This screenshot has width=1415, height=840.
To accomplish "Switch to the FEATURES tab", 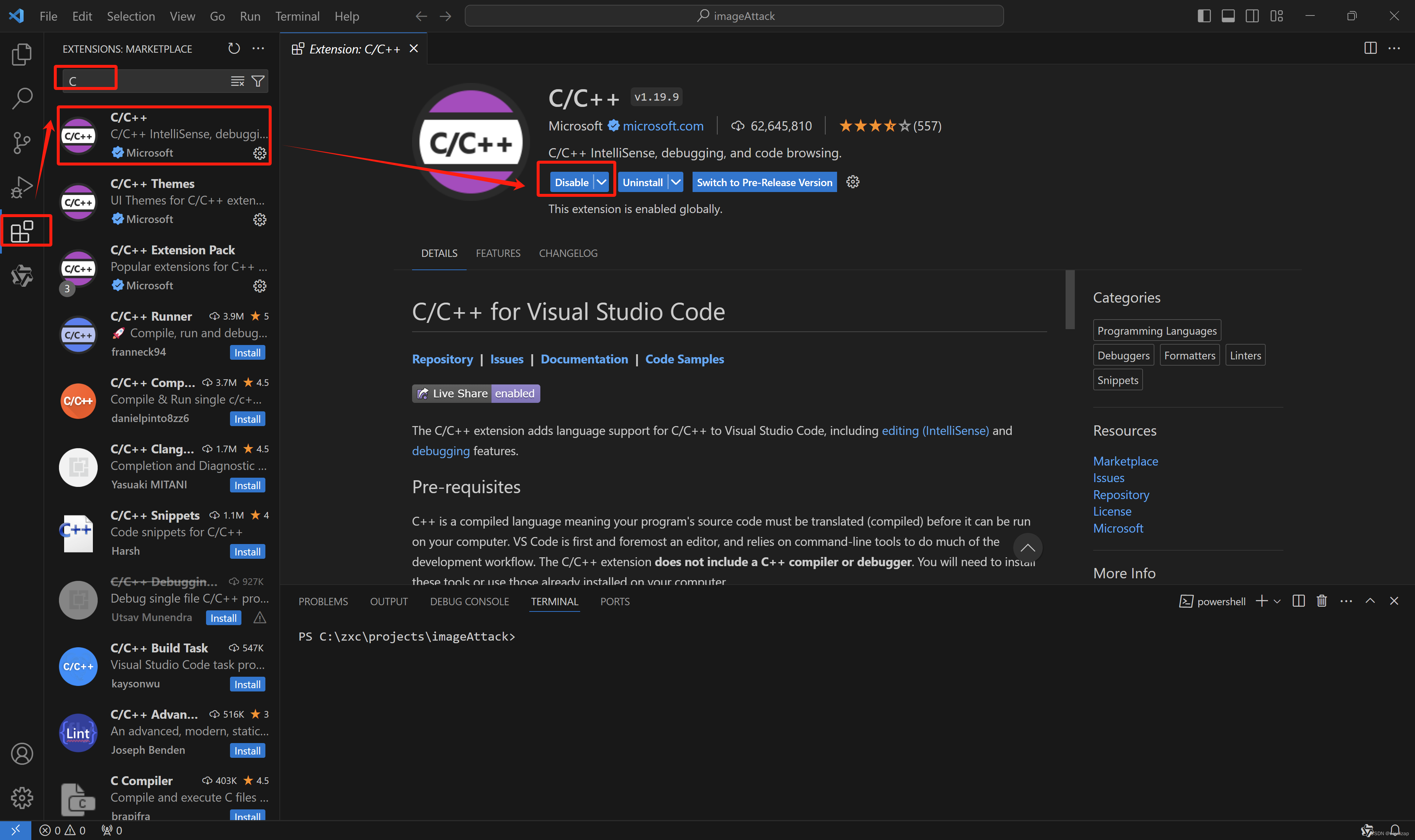I will [x=498, y=253].
